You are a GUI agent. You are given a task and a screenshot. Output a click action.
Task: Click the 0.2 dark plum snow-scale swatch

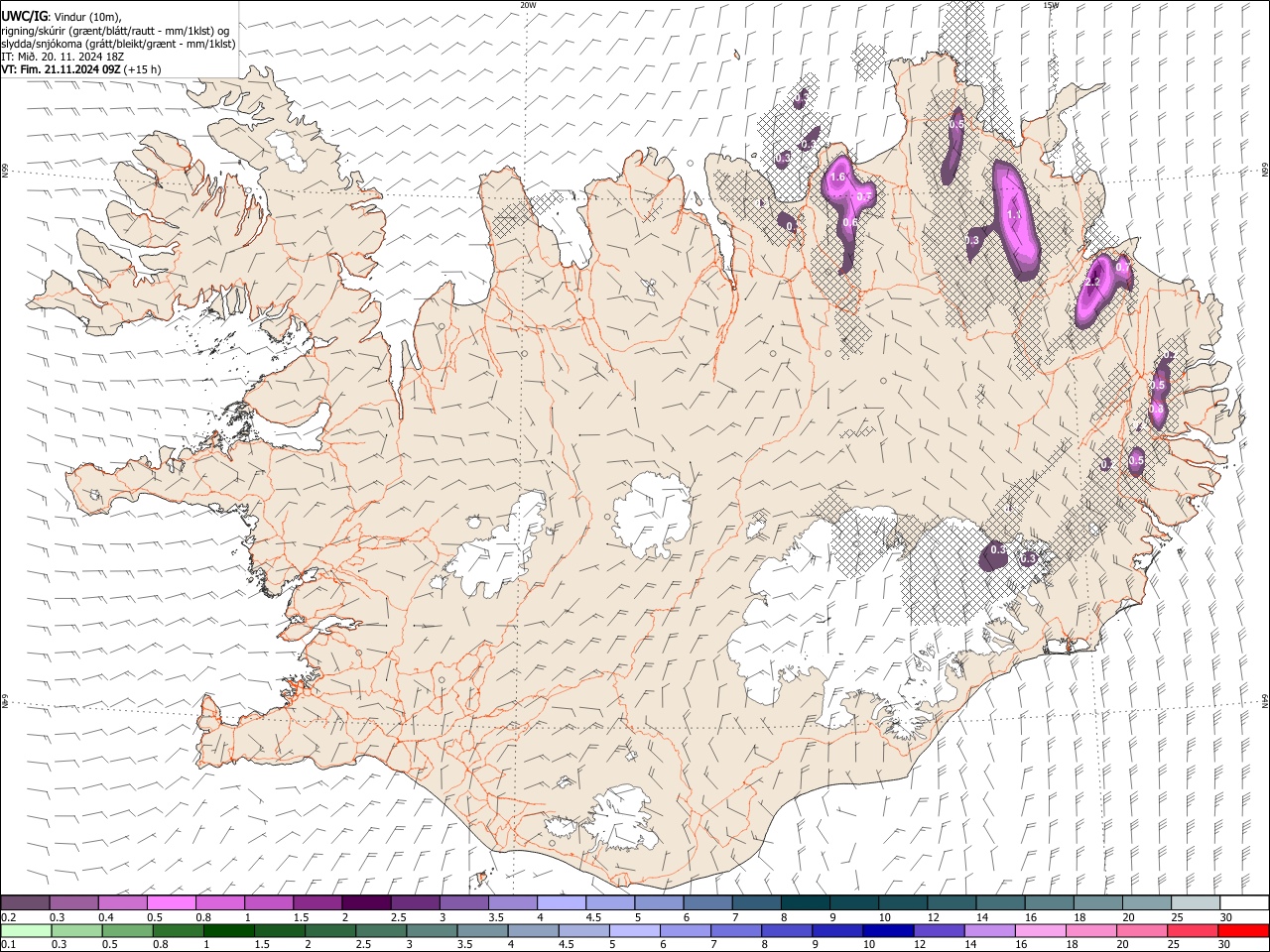tap(26, 902)
